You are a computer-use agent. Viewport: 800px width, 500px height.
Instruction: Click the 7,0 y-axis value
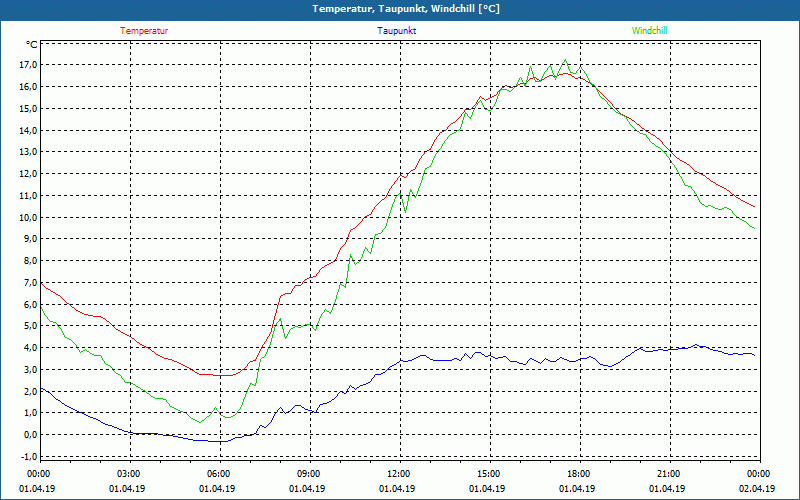30,283
